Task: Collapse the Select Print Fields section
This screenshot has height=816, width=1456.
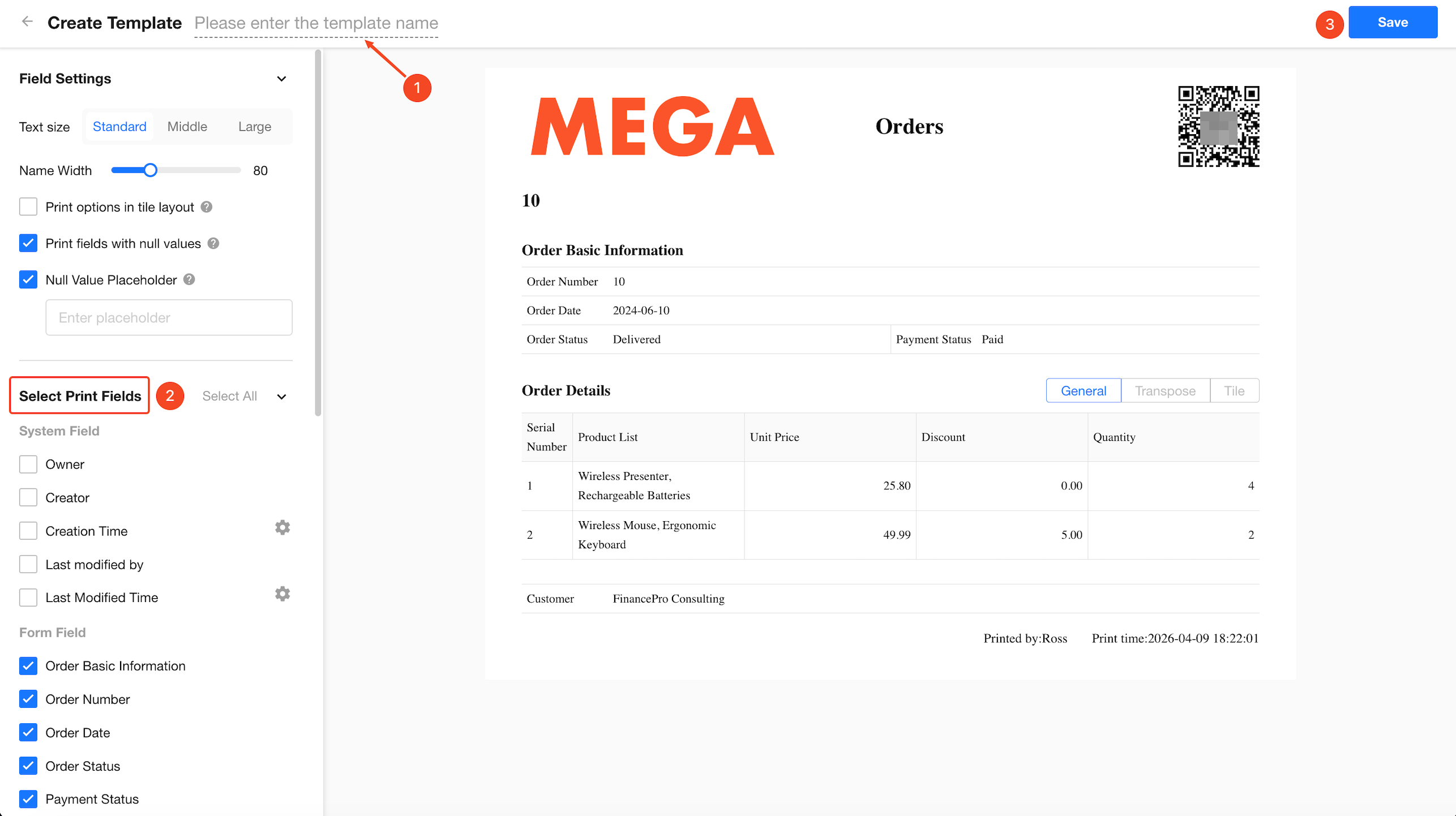Action: click(281, 397)
